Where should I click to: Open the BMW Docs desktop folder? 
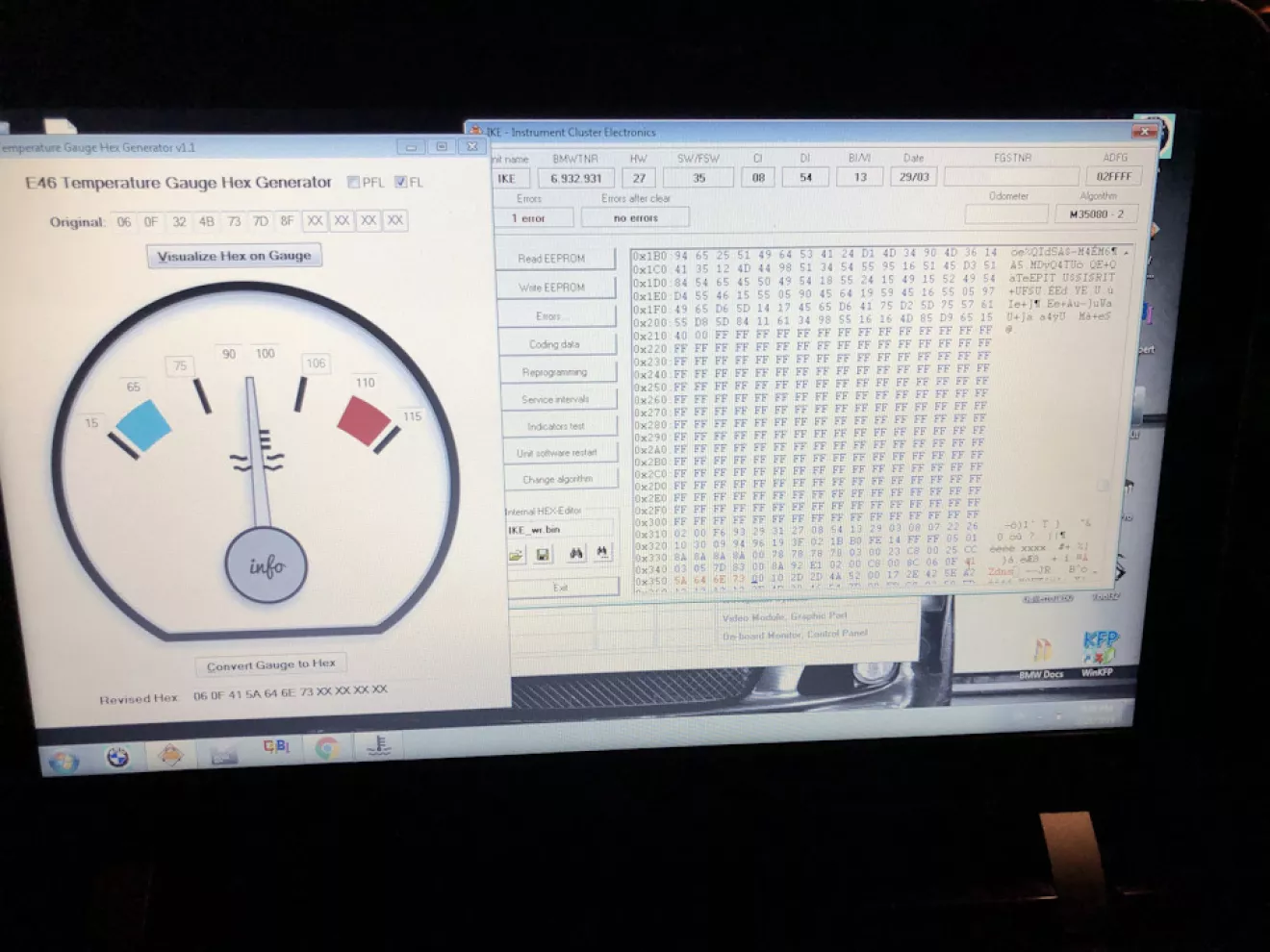[x=1042, y=654]
